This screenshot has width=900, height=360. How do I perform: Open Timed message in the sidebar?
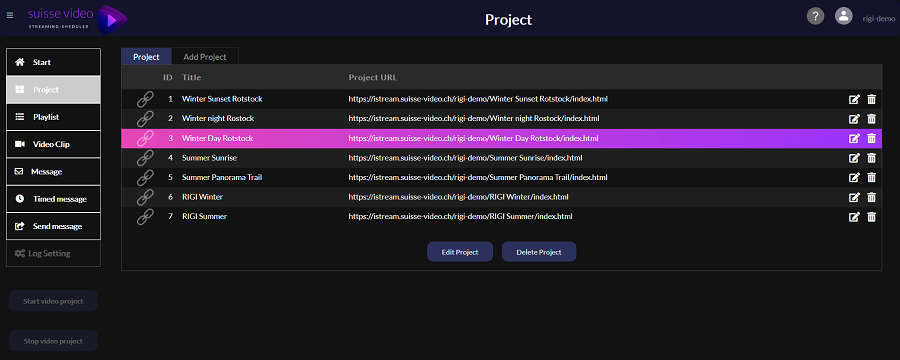[x=53, y=199]
